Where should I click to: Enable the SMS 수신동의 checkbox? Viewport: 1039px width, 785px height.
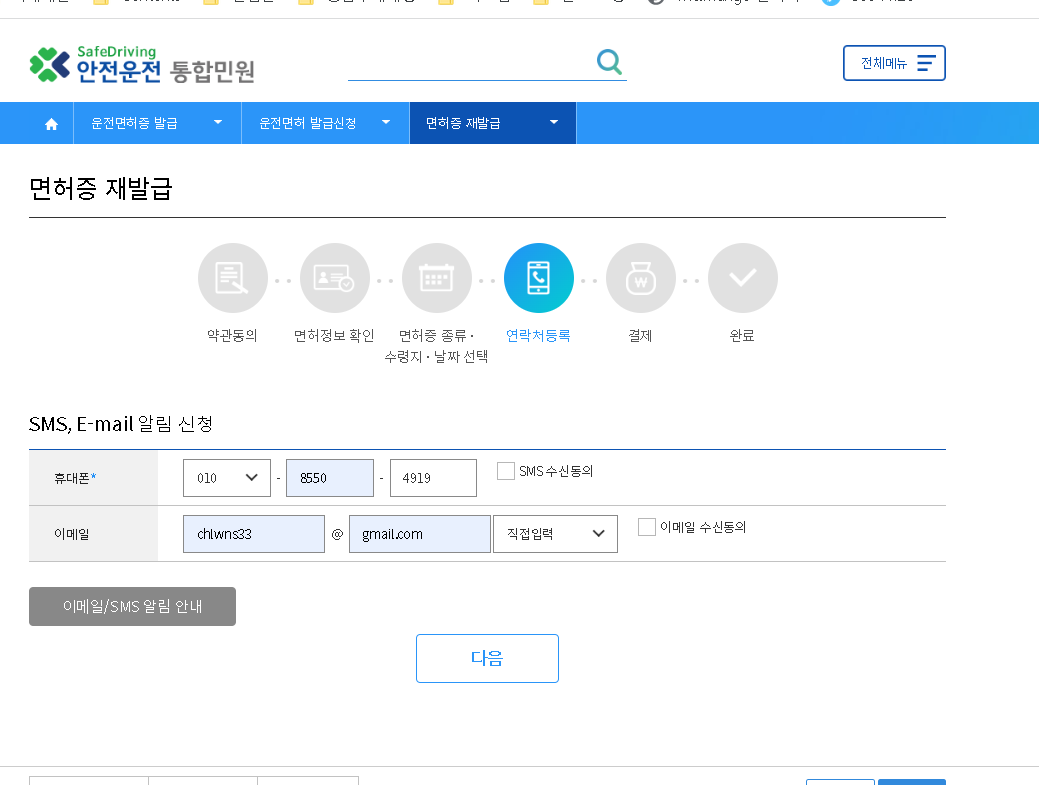tap(505, 470)
